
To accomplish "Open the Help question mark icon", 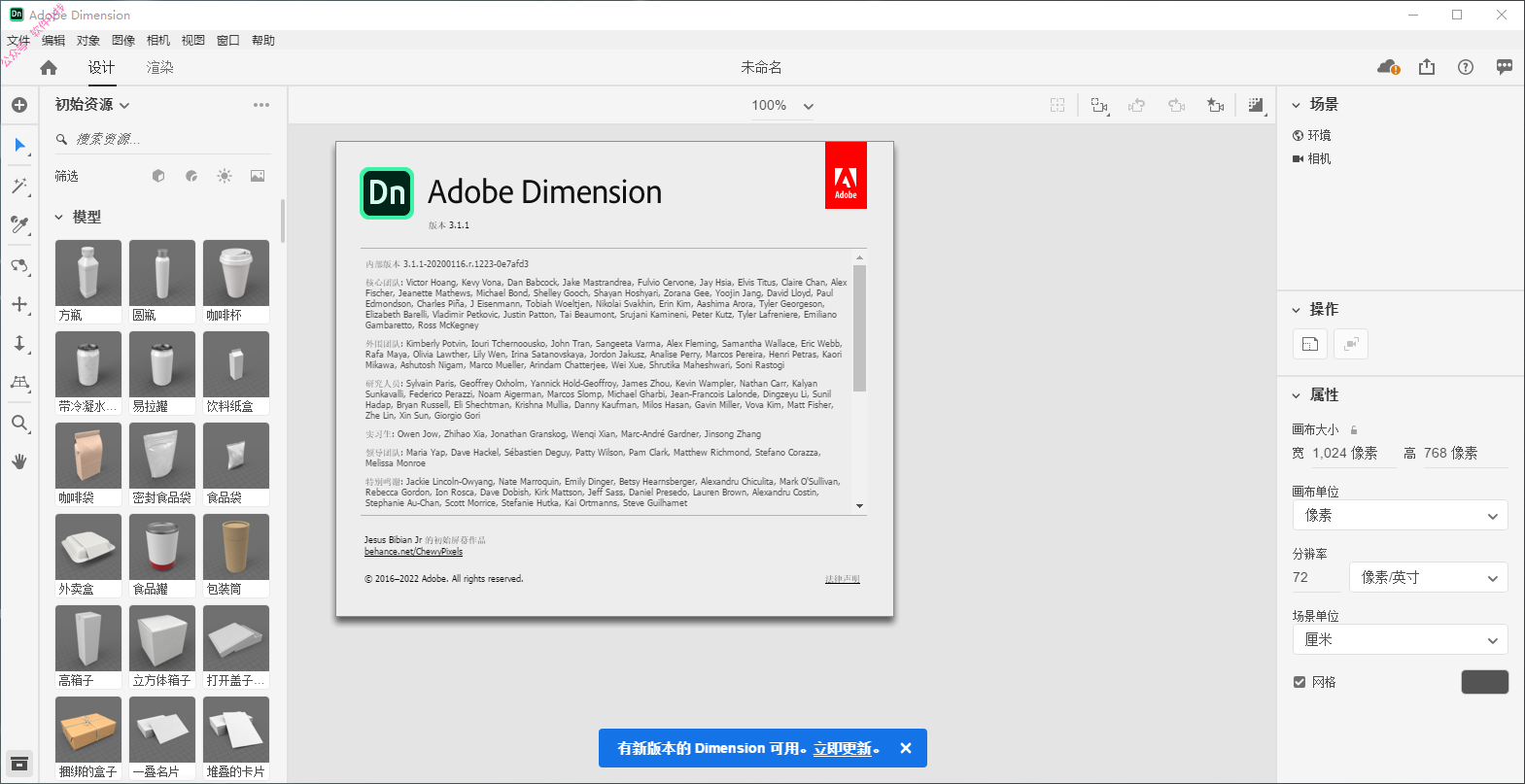I will 1466,67.
